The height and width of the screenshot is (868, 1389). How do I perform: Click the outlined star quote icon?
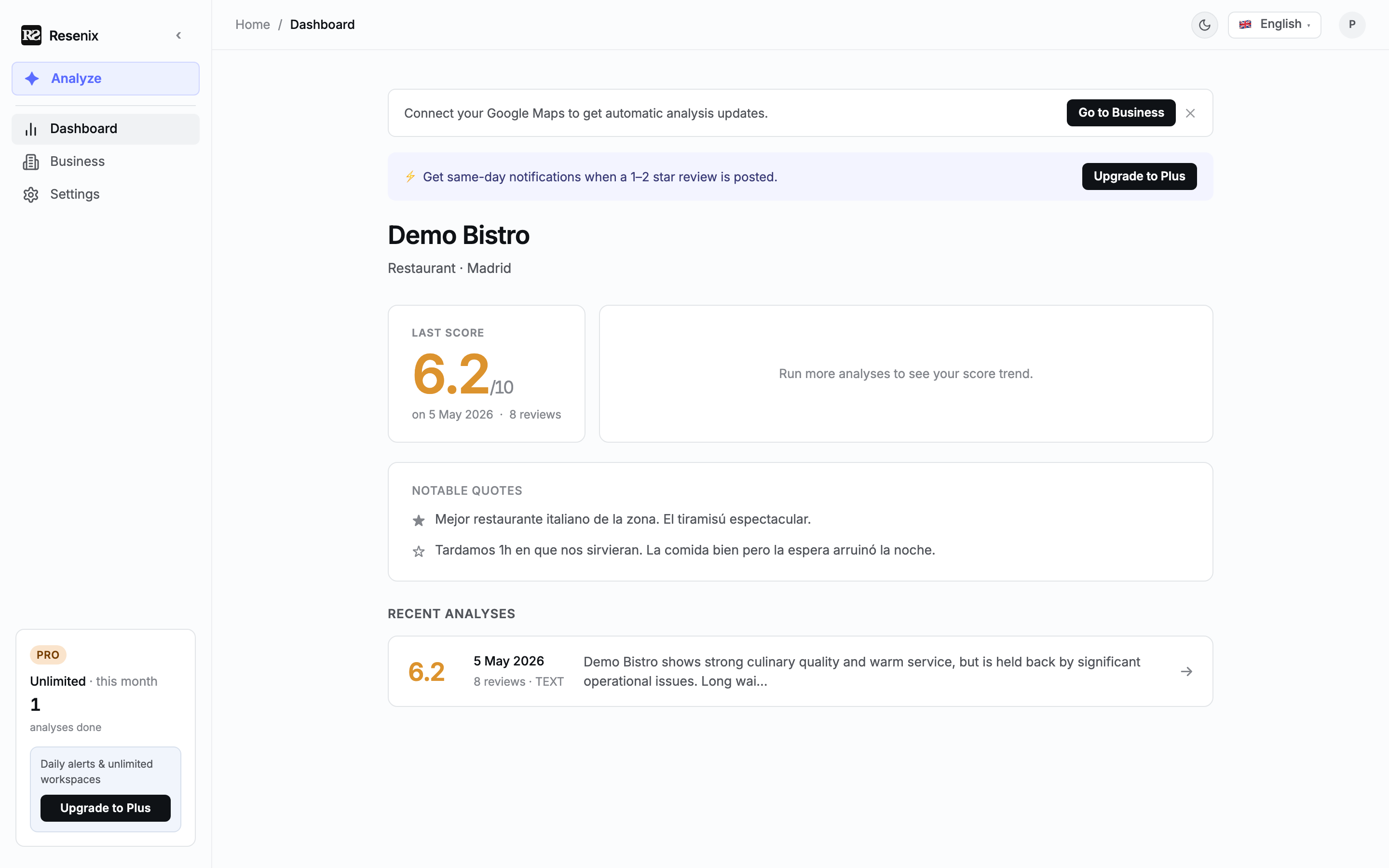click(419, 552)
